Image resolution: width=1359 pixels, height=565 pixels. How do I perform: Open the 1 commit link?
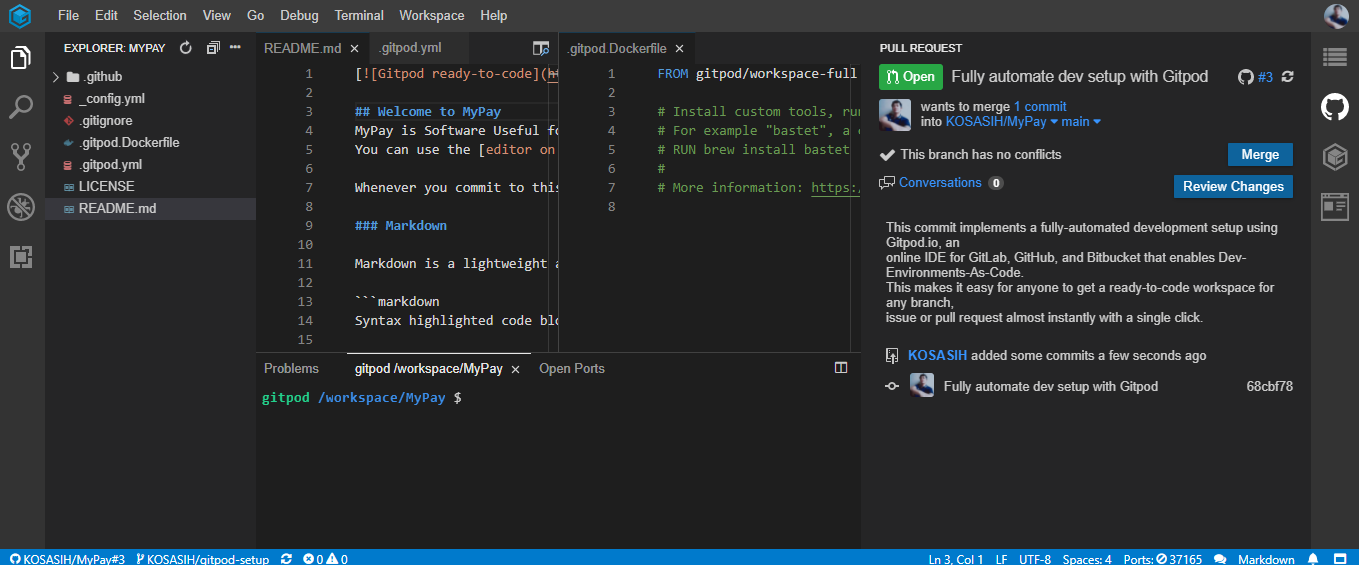coord(1040,106)
